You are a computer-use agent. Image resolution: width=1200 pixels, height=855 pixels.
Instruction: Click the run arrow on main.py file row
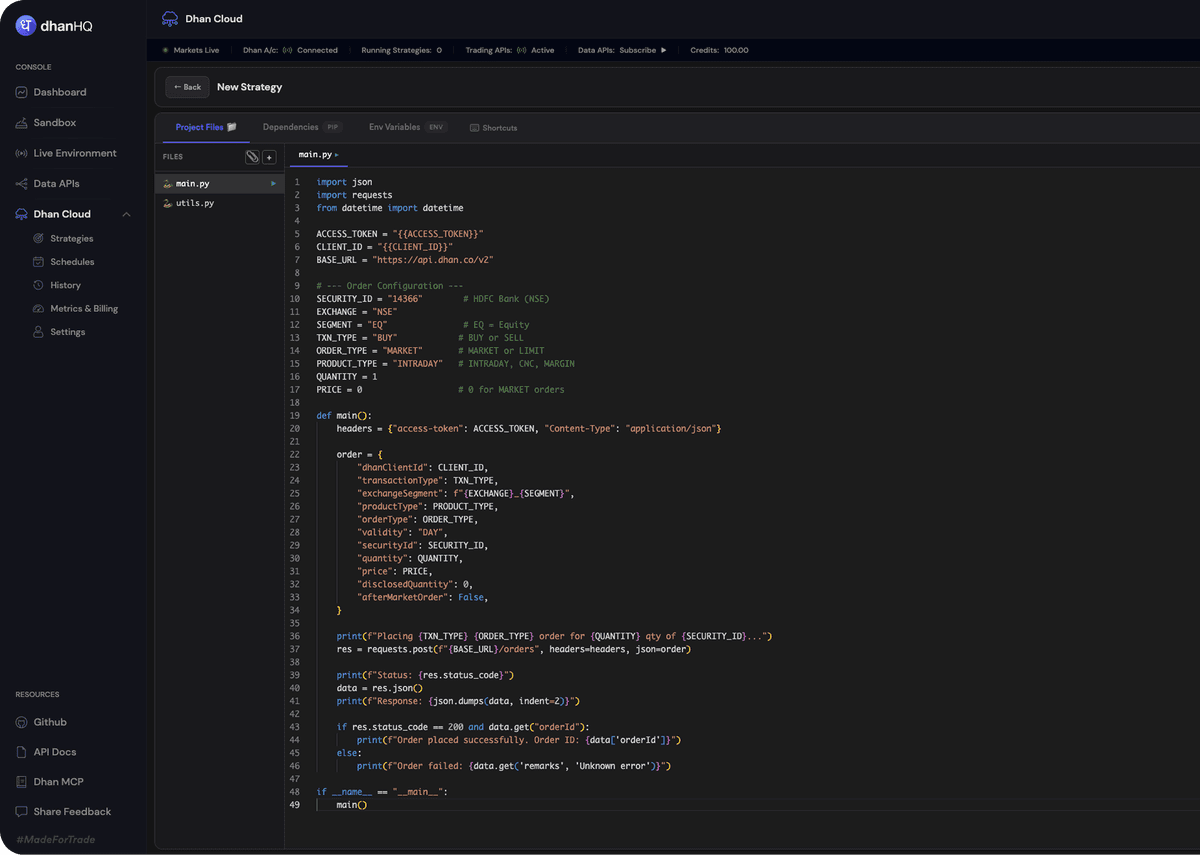click(273, 184)
